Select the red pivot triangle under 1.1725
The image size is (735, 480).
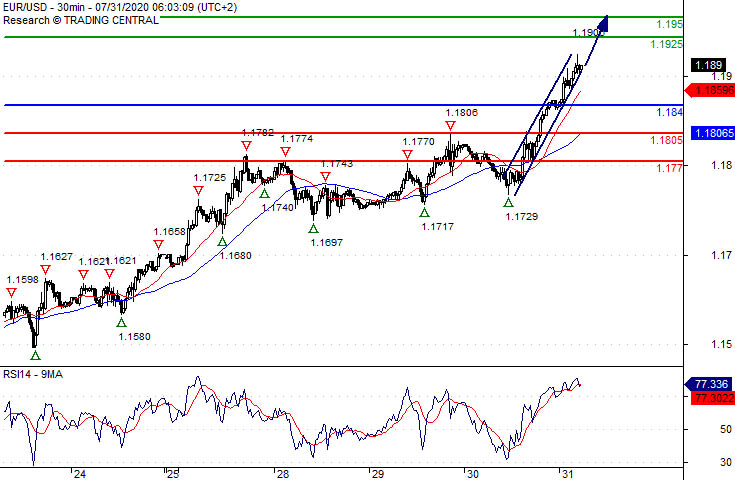(198, 191)
